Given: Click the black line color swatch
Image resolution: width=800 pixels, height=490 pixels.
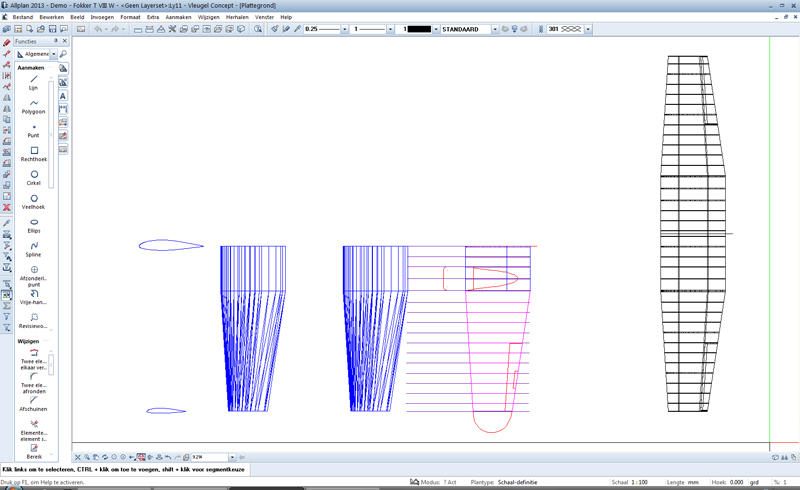Looking at the screenshot, I should (419, 29).
